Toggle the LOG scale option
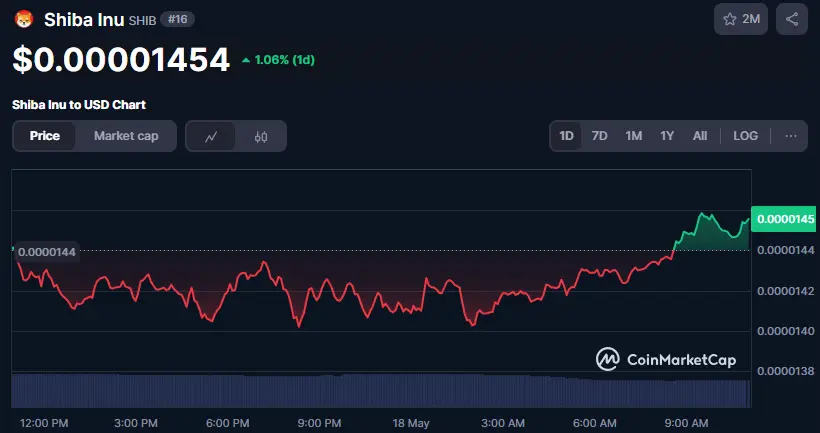The image size is (820, 433). coord(745,136)
